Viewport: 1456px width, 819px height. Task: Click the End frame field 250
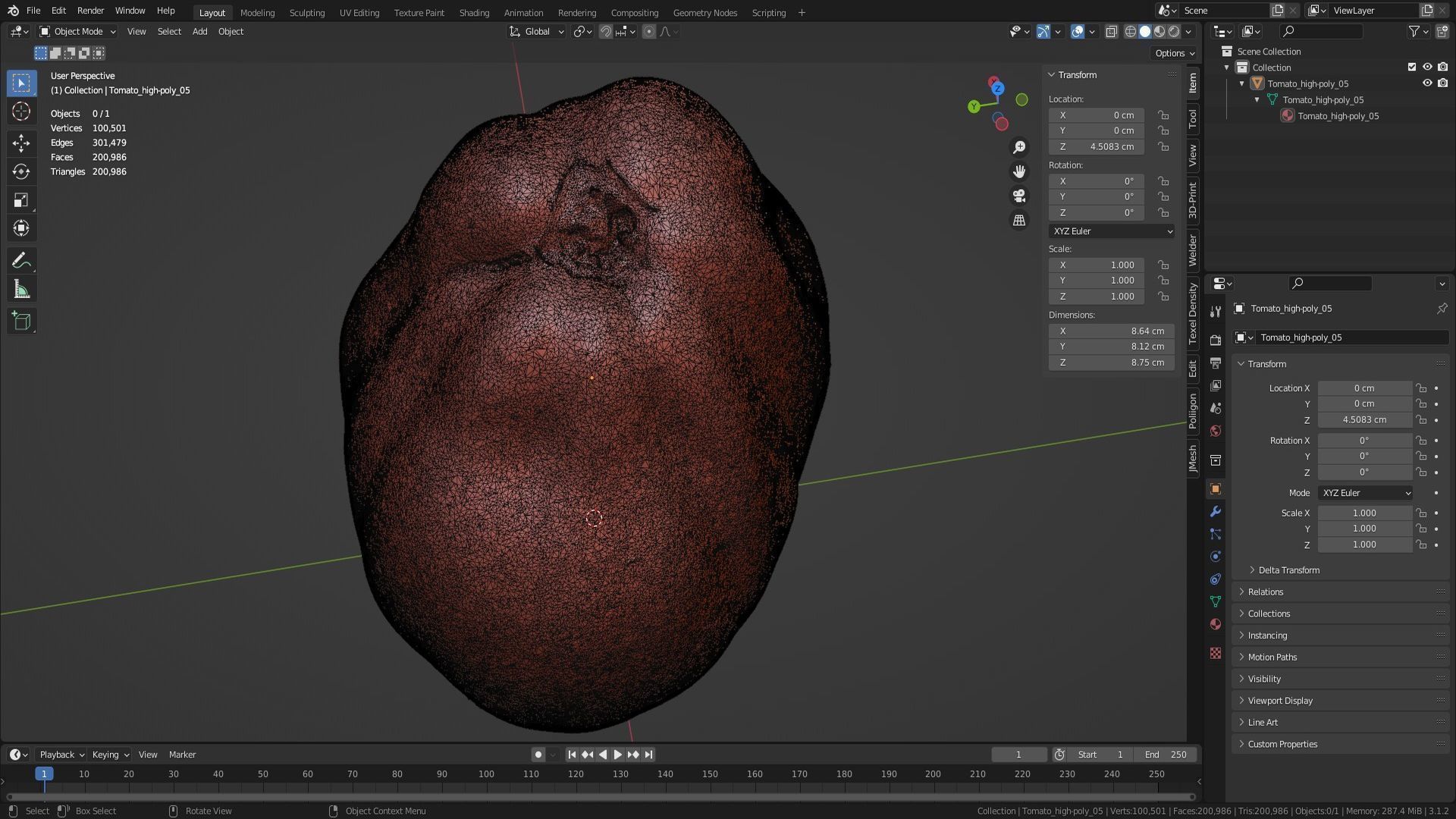coord(1166,755)
